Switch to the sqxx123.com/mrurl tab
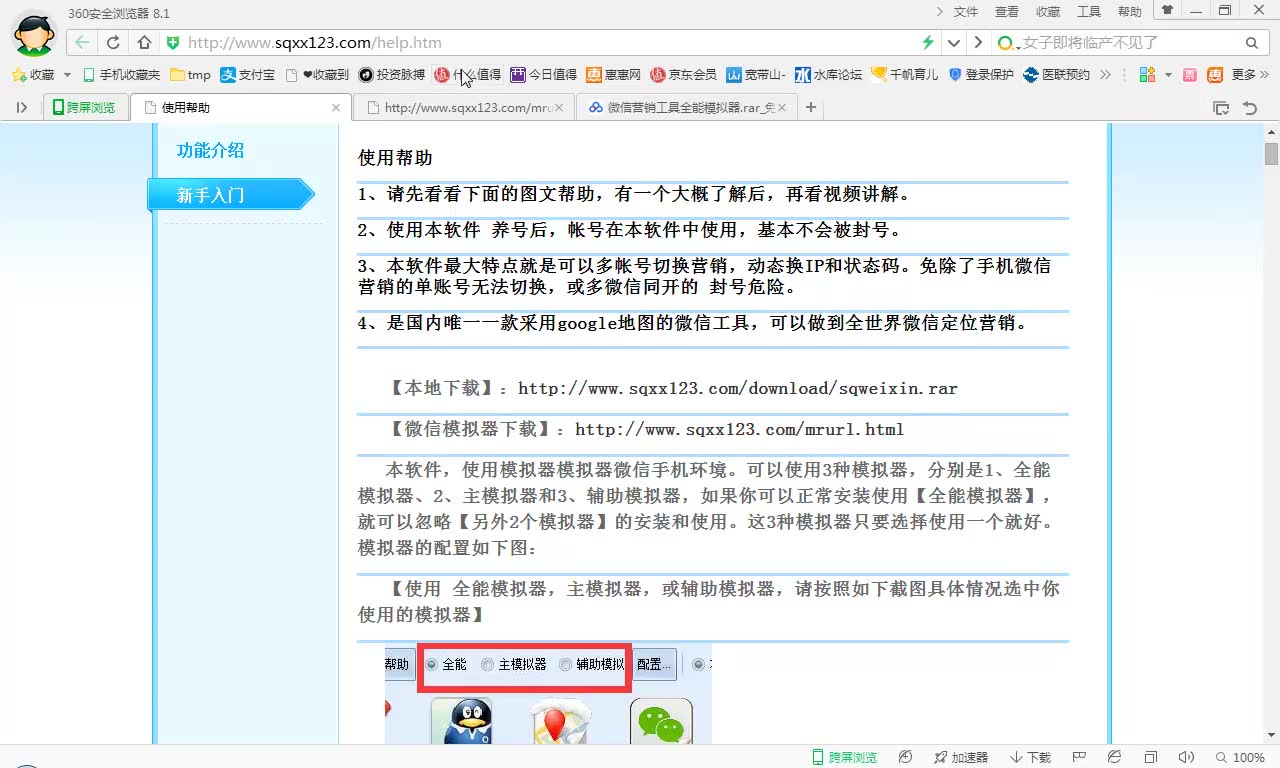 pyautogui.click(x=464, y=107)
